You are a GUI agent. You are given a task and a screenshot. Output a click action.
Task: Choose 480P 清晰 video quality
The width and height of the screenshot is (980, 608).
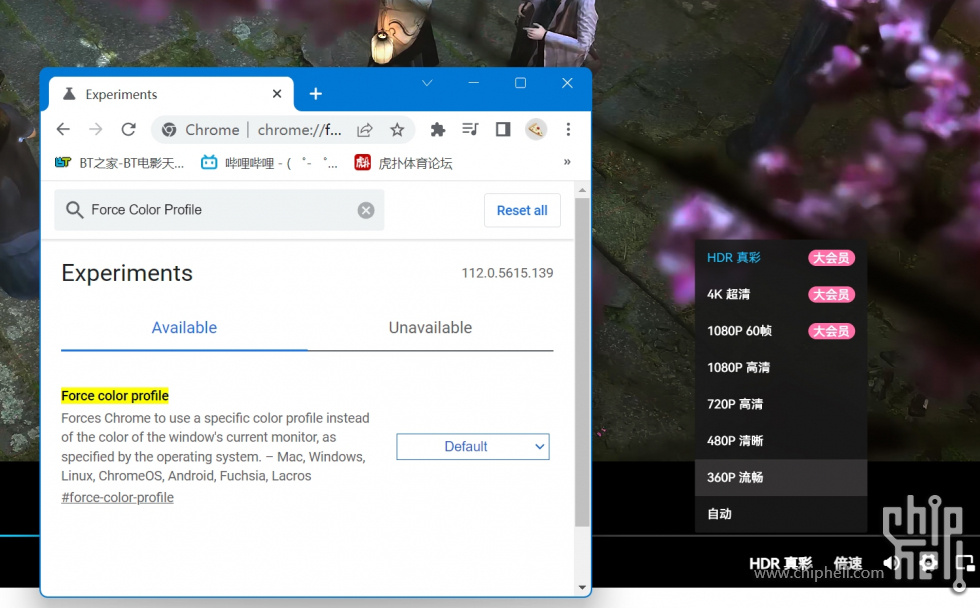781,441
